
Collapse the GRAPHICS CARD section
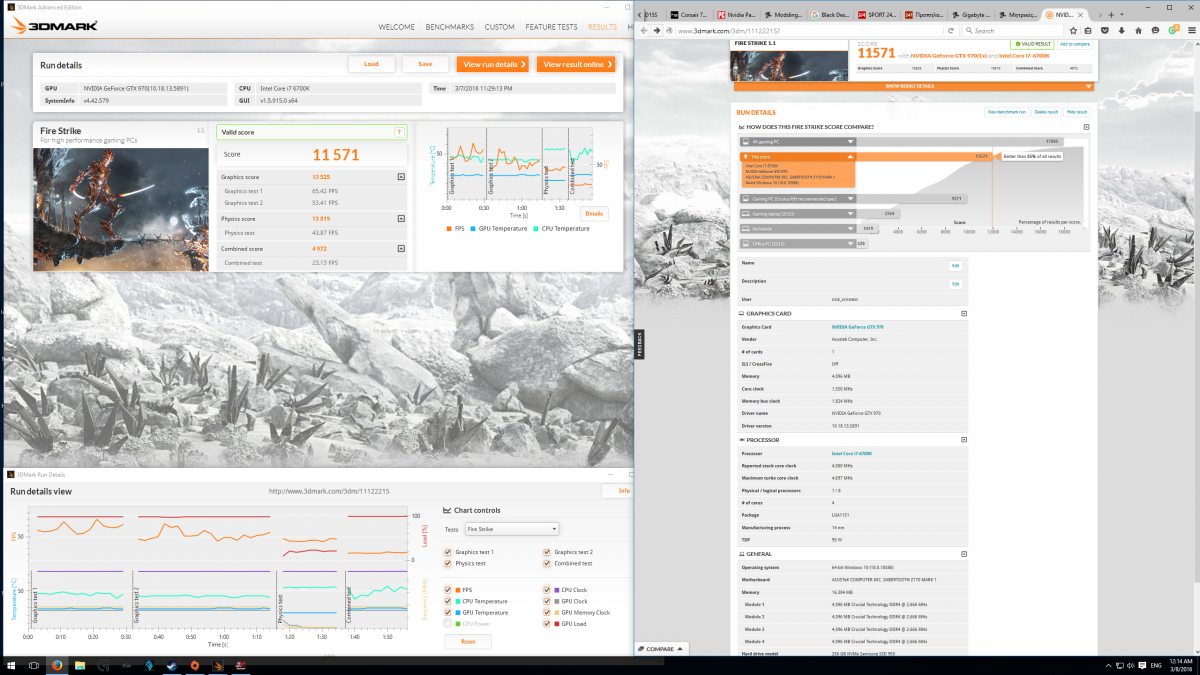964,313
